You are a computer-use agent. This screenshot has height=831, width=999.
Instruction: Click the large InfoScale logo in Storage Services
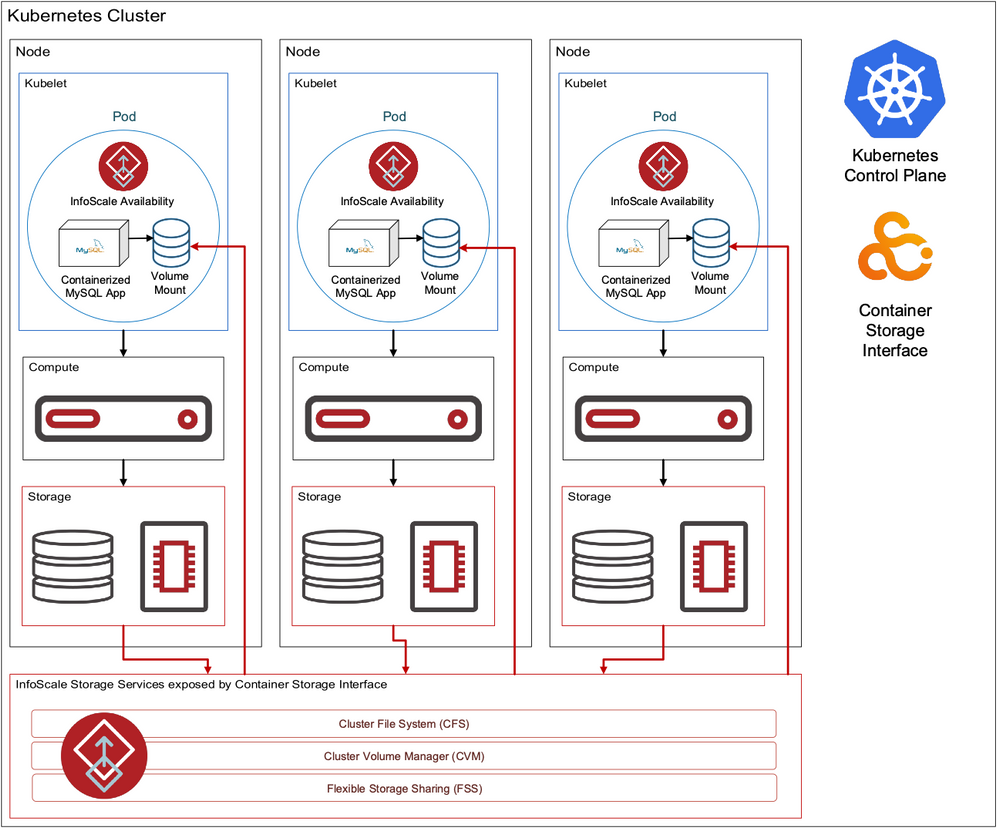pyautogui.click(x=104, y=756)
